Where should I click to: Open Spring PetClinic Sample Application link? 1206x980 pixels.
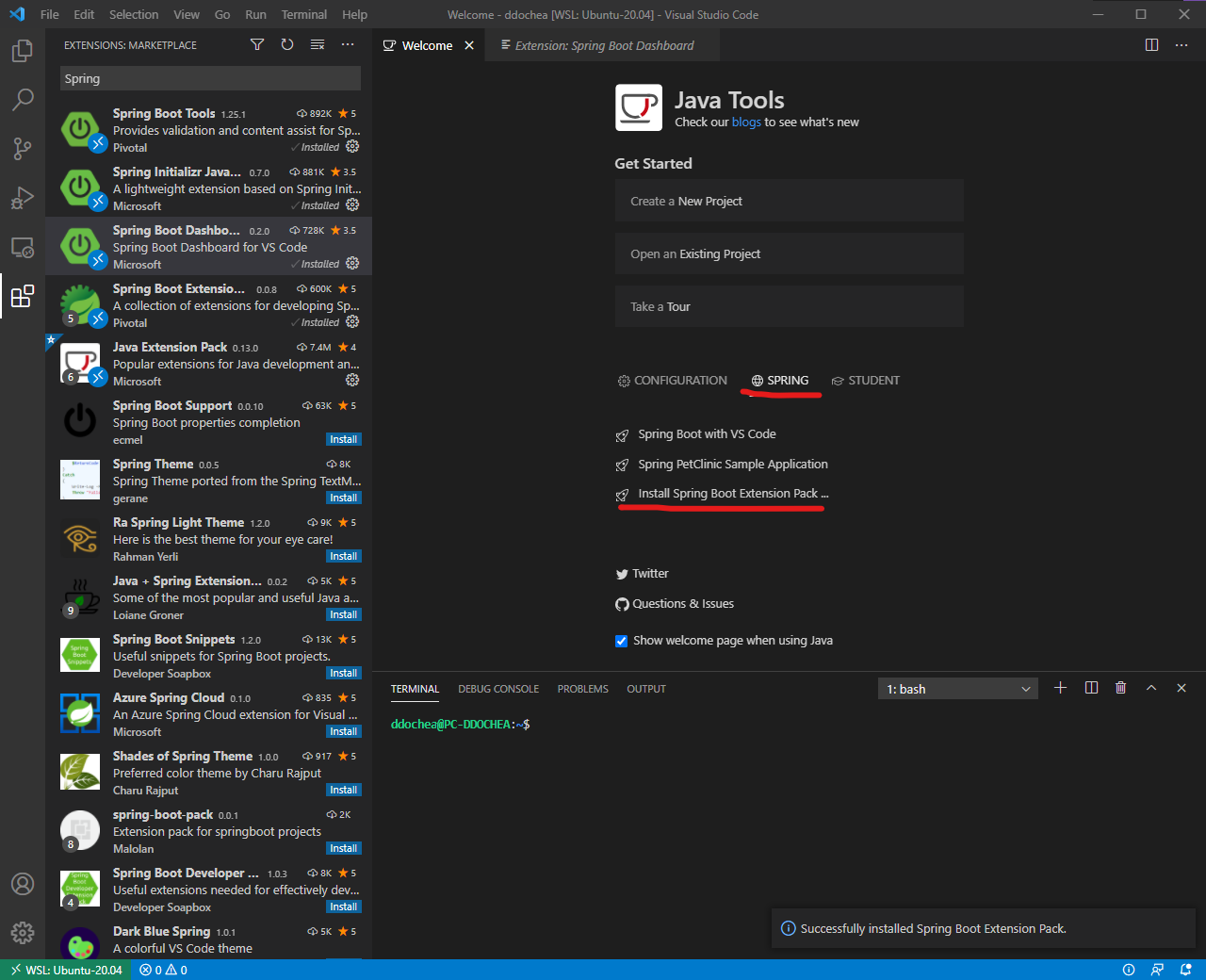click(733, 465)
